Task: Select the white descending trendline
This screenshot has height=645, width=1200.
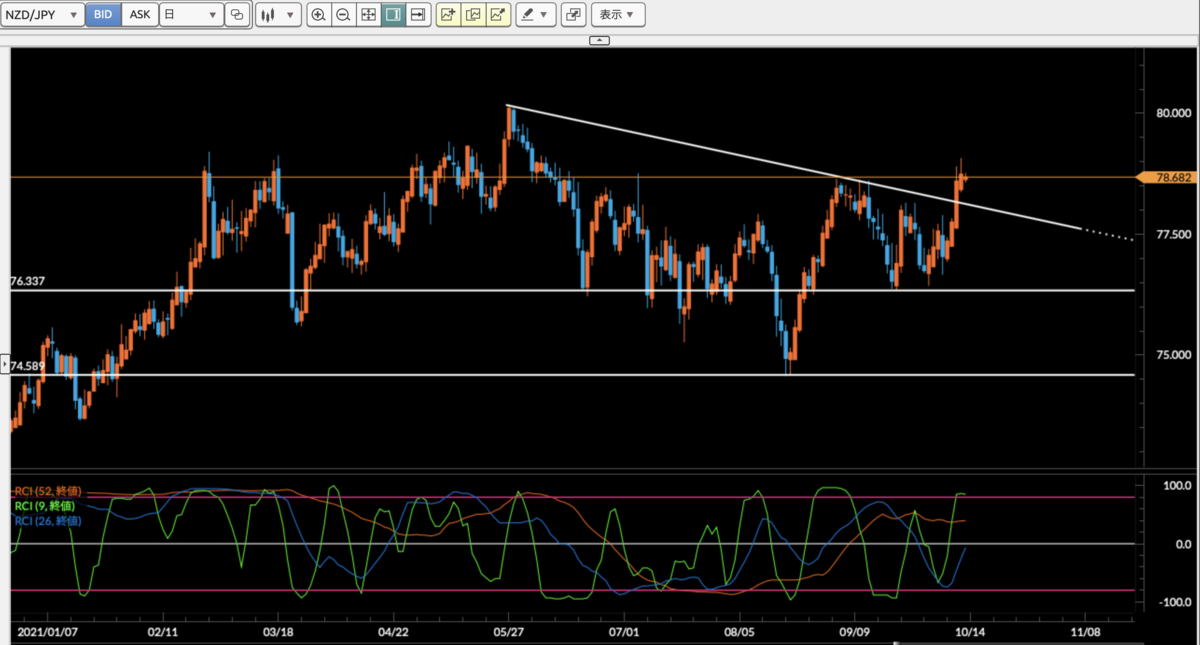Action: coord(795,167)
